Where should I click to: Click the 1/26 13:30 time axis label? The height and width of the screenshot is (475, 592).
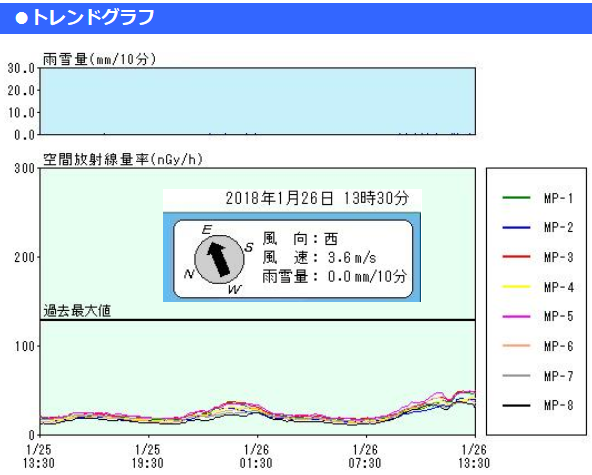[474, 456]
